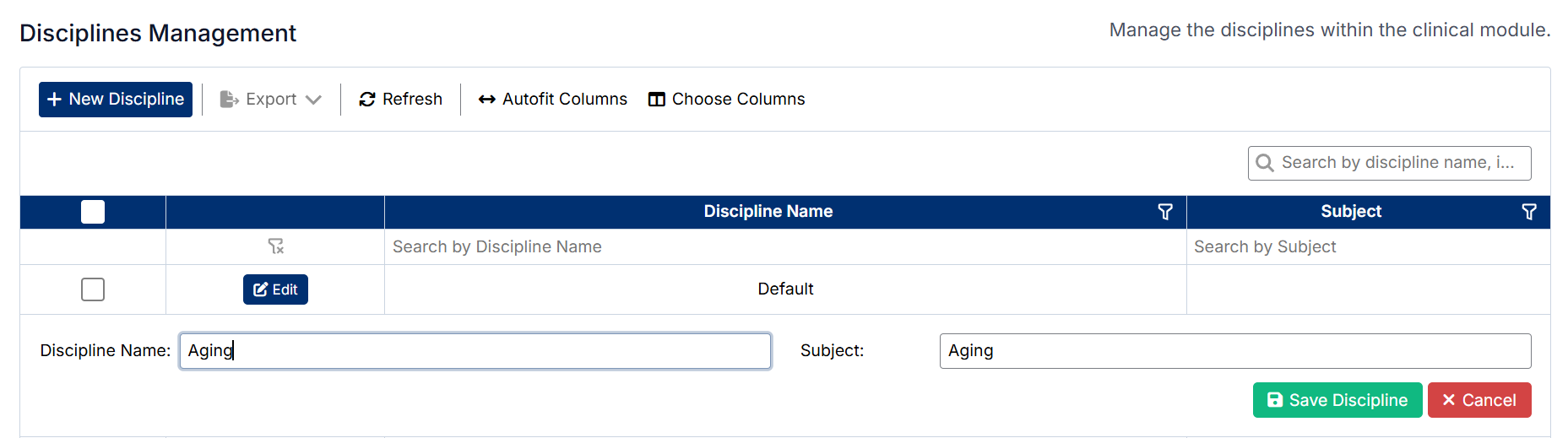The height and width of the screenshot is (438, 1568).
Task: Open the Export dropdown menu
Action: tap(270, 100)
